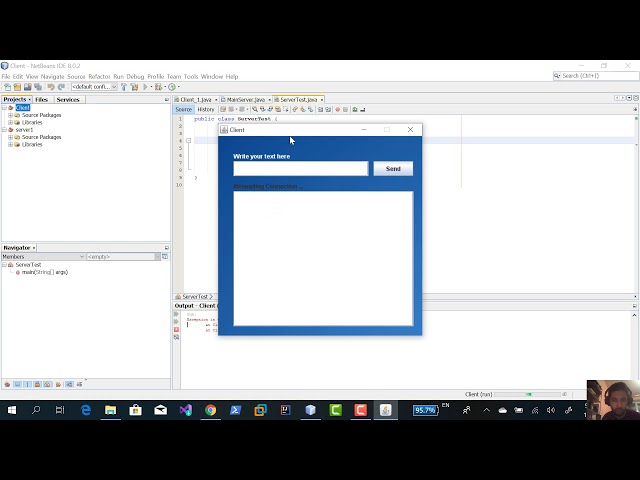Click the New File toolbar icon
Screen dimensions: 640x480
7,87
